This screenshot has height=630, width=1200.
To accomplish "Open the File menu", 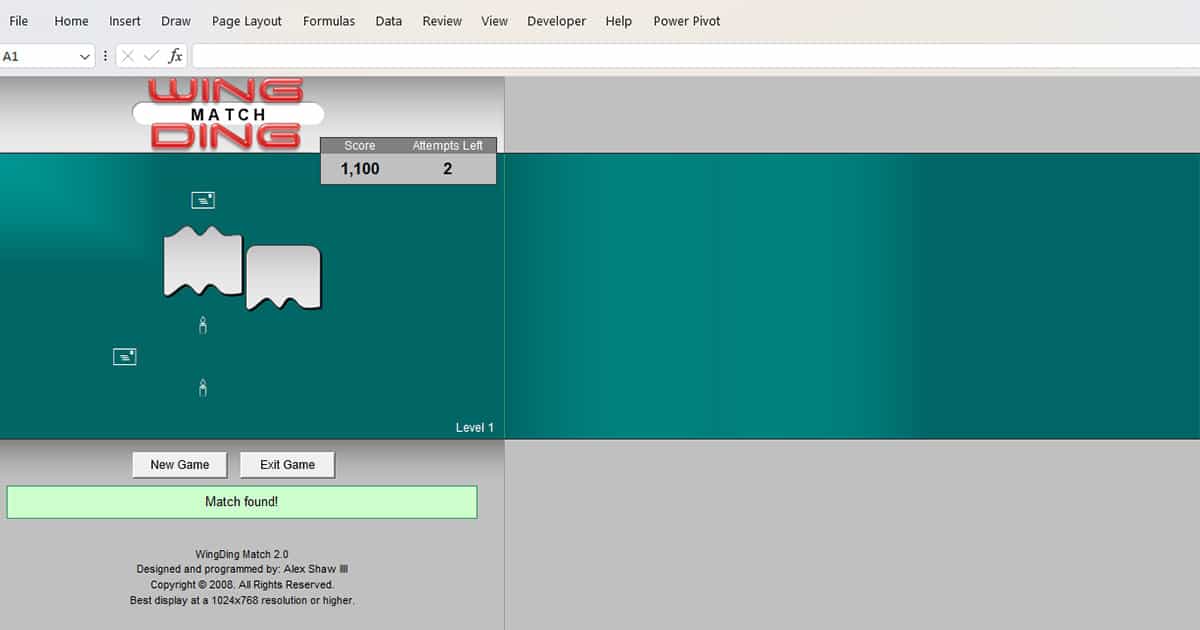I will 18,20.
